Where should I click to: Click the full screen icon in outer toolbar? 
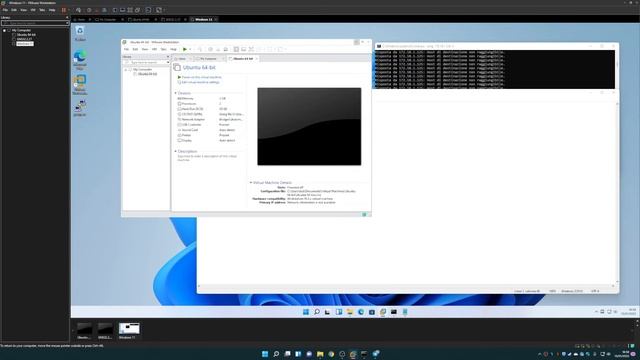tap(130, 10)
